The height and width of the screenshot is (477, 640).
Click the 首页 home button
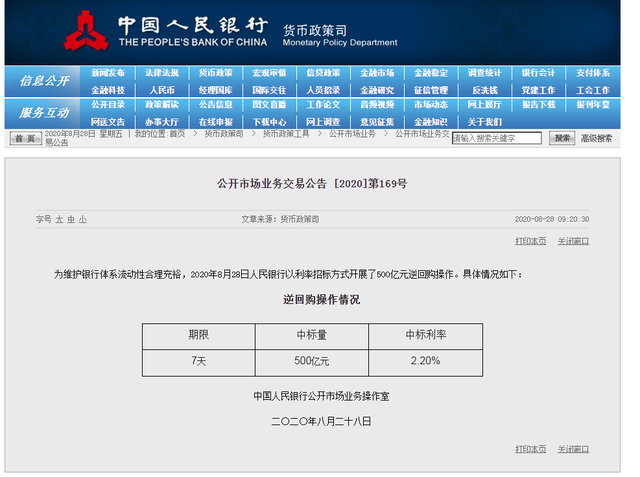click(x=25, y=139)
